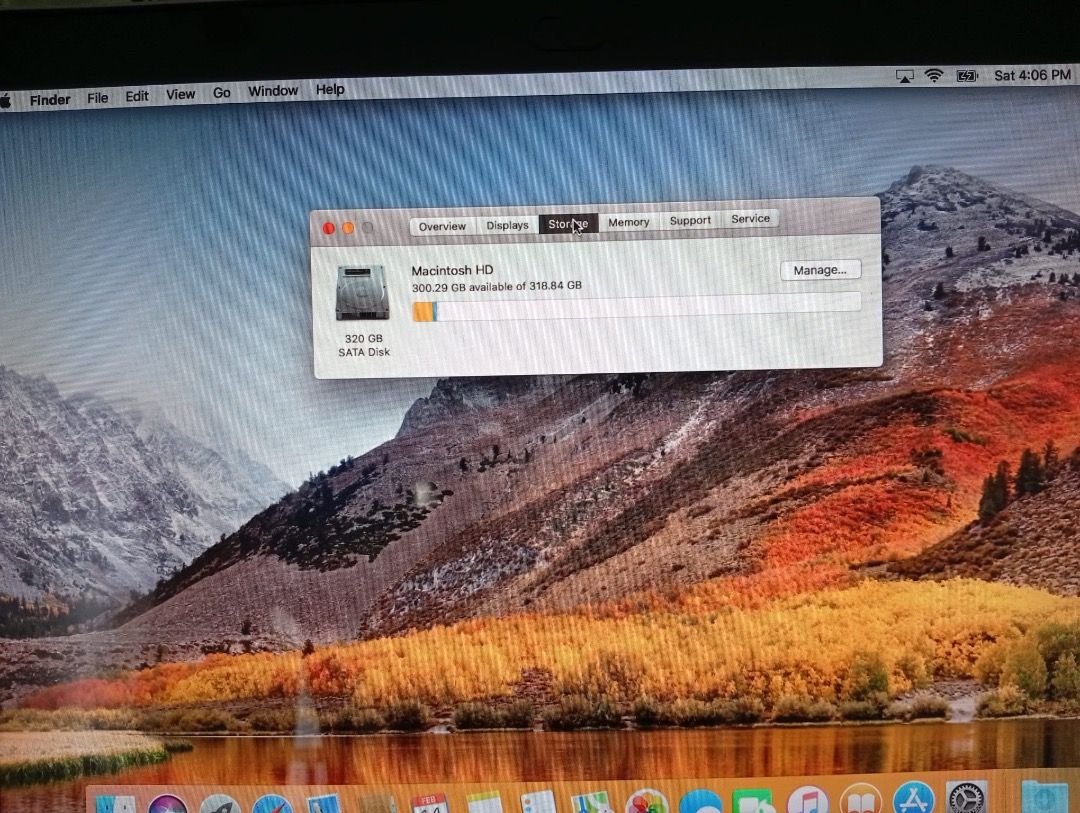Viewport: 1080px width, 813px height.
Task: Click the storage usage bar
Action: (x=636, y=307)
